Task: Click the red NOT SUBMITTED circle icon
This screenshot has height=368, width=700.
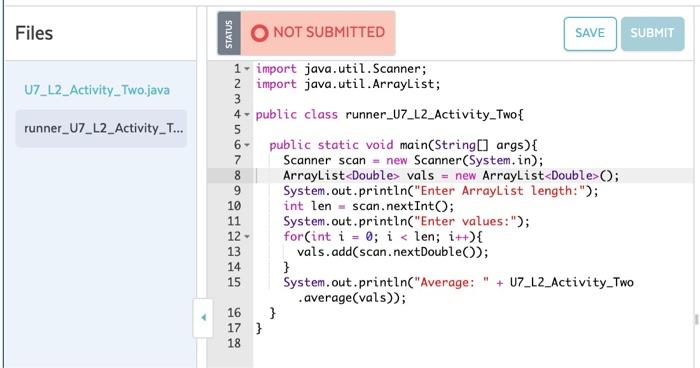Action: pyautogui.click(x=259, y=33)
